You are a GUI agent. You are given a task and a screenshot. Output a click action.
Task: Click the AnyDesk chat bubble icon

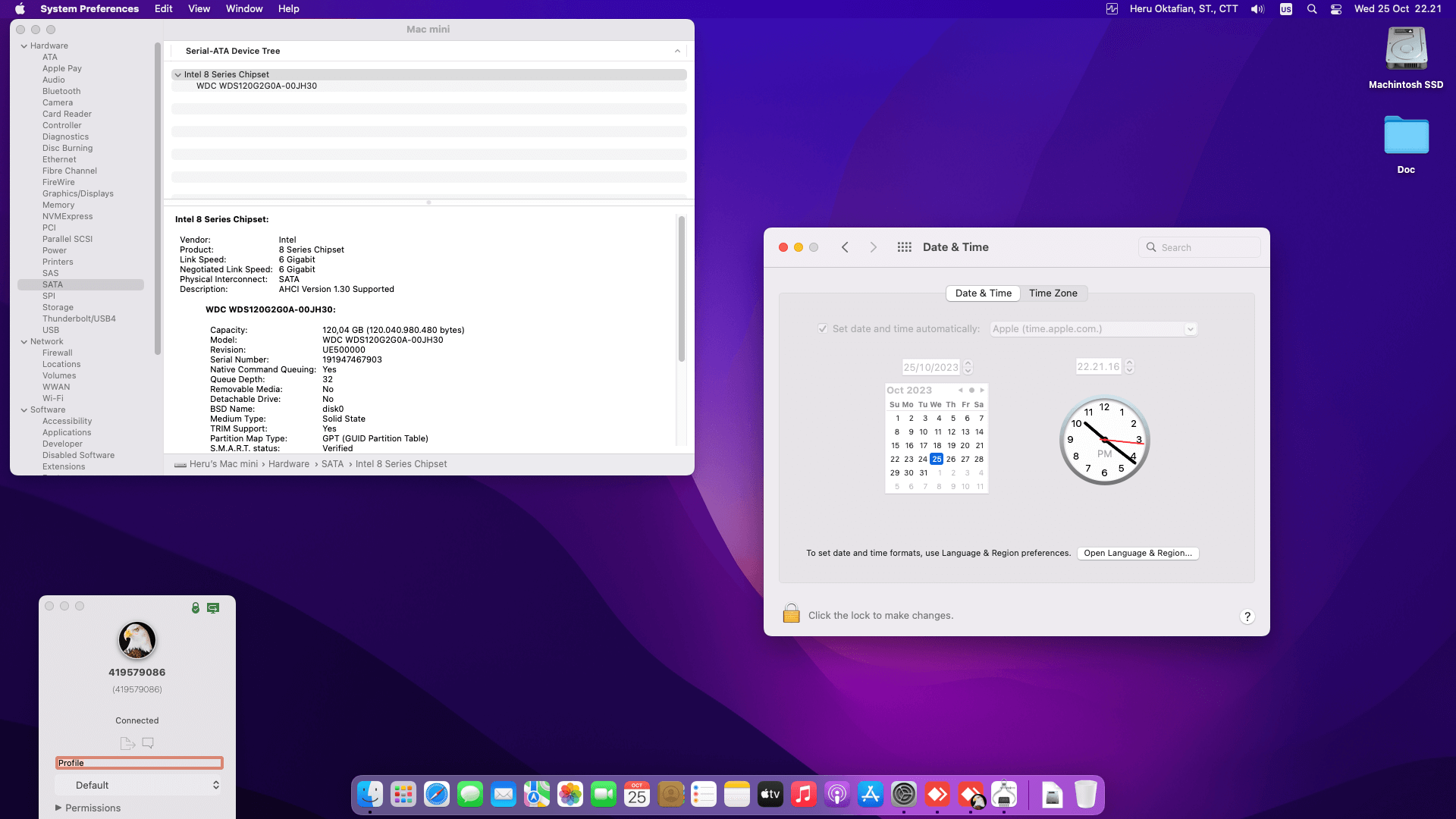(148, 743)
